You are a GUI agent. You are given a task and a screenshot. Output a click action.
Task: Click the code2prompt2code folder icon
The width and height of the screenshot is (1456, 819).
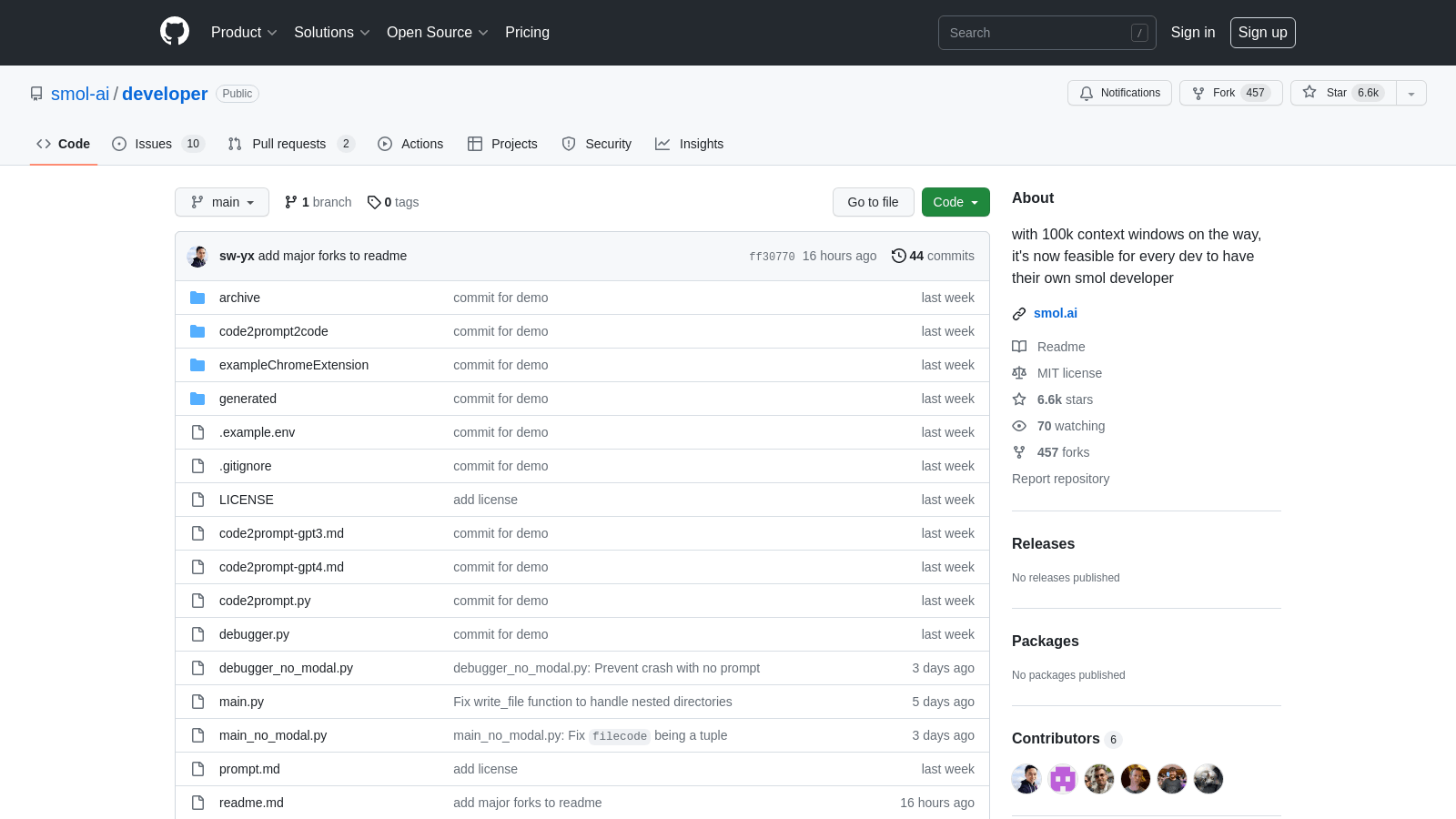[197, 331]
